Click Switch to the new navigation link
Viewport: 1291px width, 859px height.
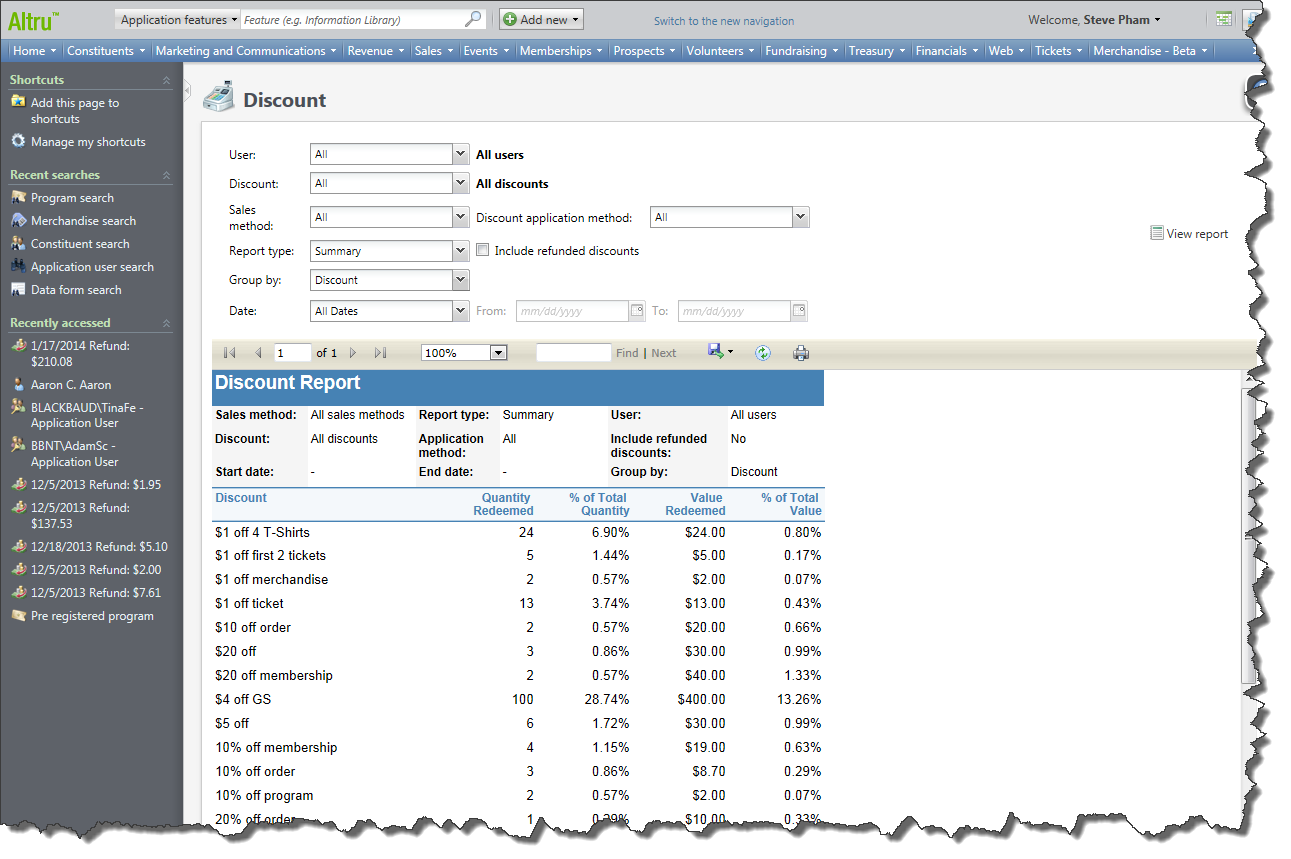724,21
